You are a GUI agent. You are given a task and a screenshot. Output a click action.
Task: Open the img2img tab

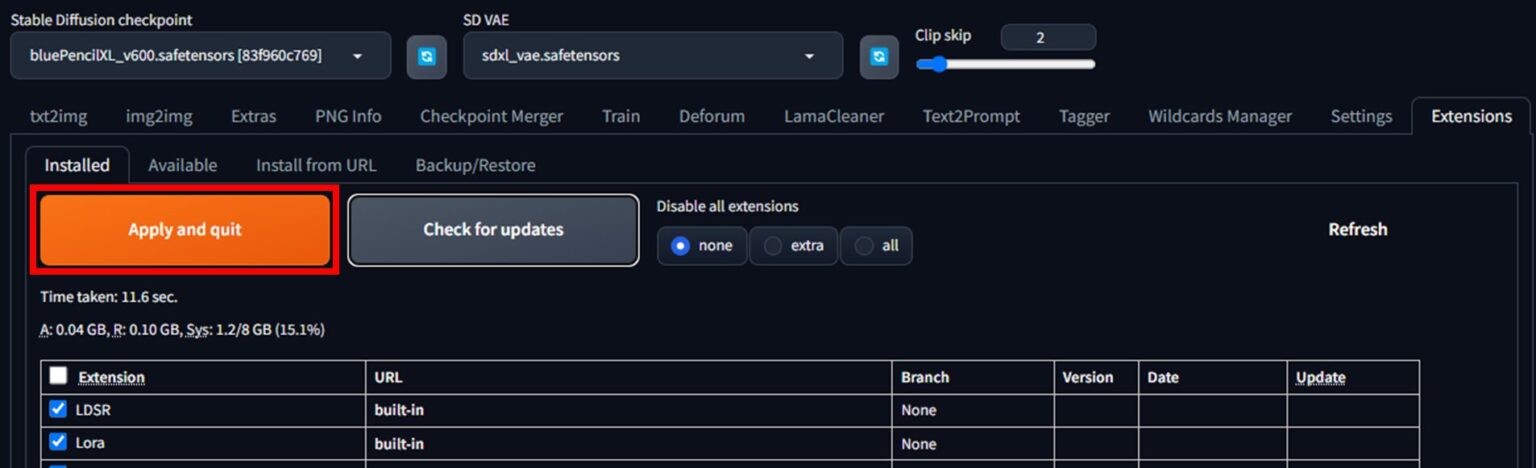tap(159, 116)
